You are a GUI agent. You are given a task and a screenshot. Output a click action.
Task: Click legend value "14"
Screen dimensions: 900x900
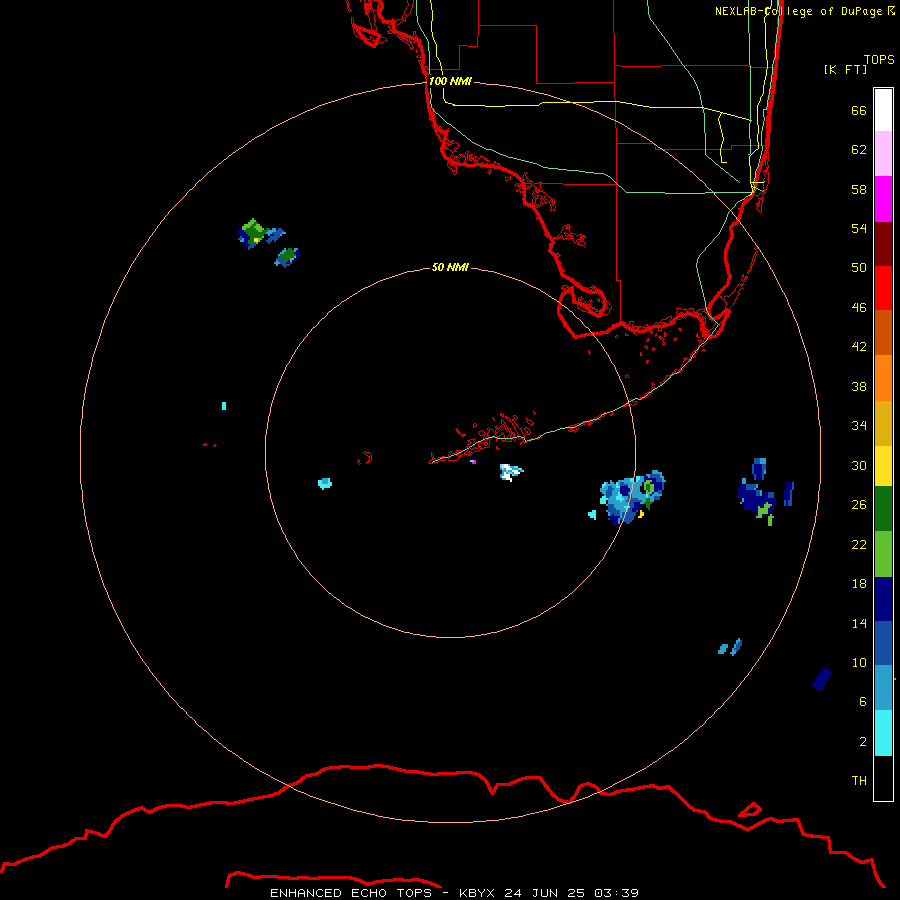(x=859, y=623)
